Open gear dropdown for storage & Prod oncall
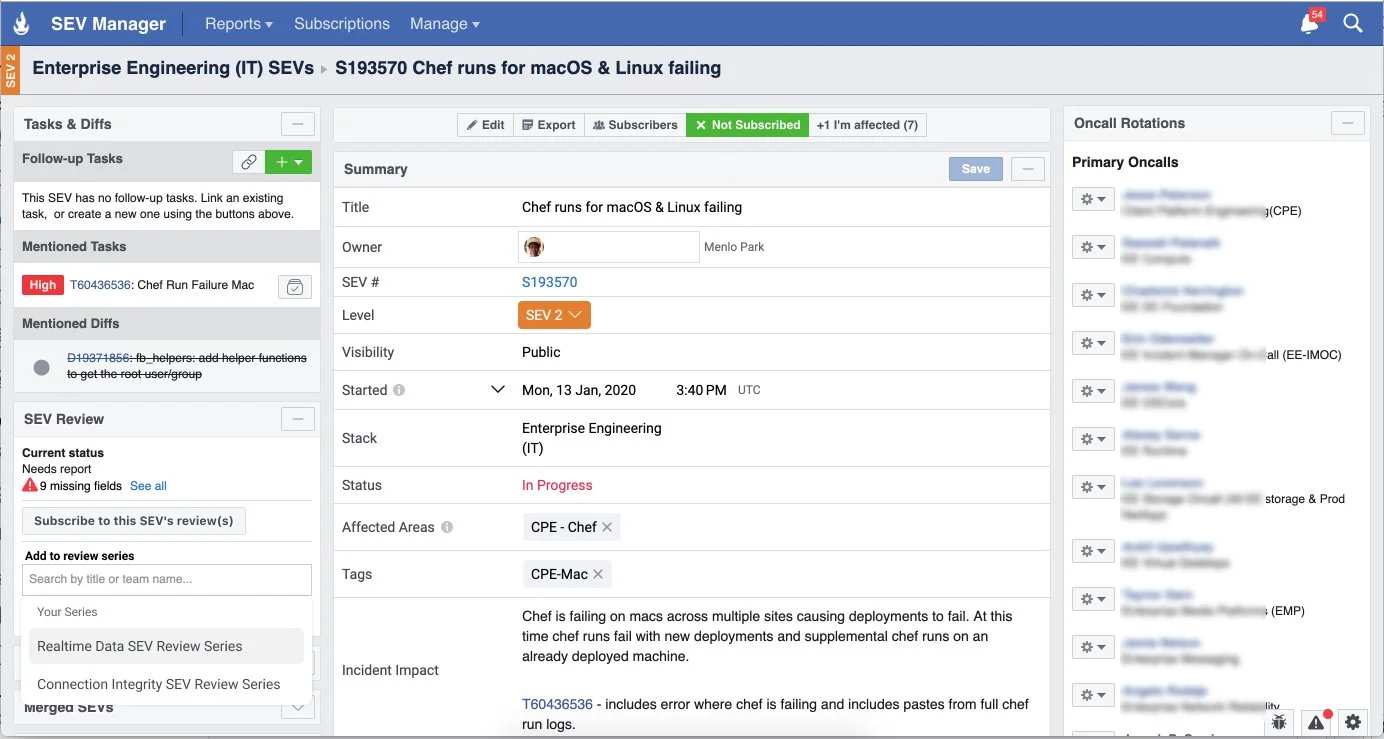Image resolution: width=1384 pixels, height=739 pixels. pyautogui.click(x=1092, y=487)
